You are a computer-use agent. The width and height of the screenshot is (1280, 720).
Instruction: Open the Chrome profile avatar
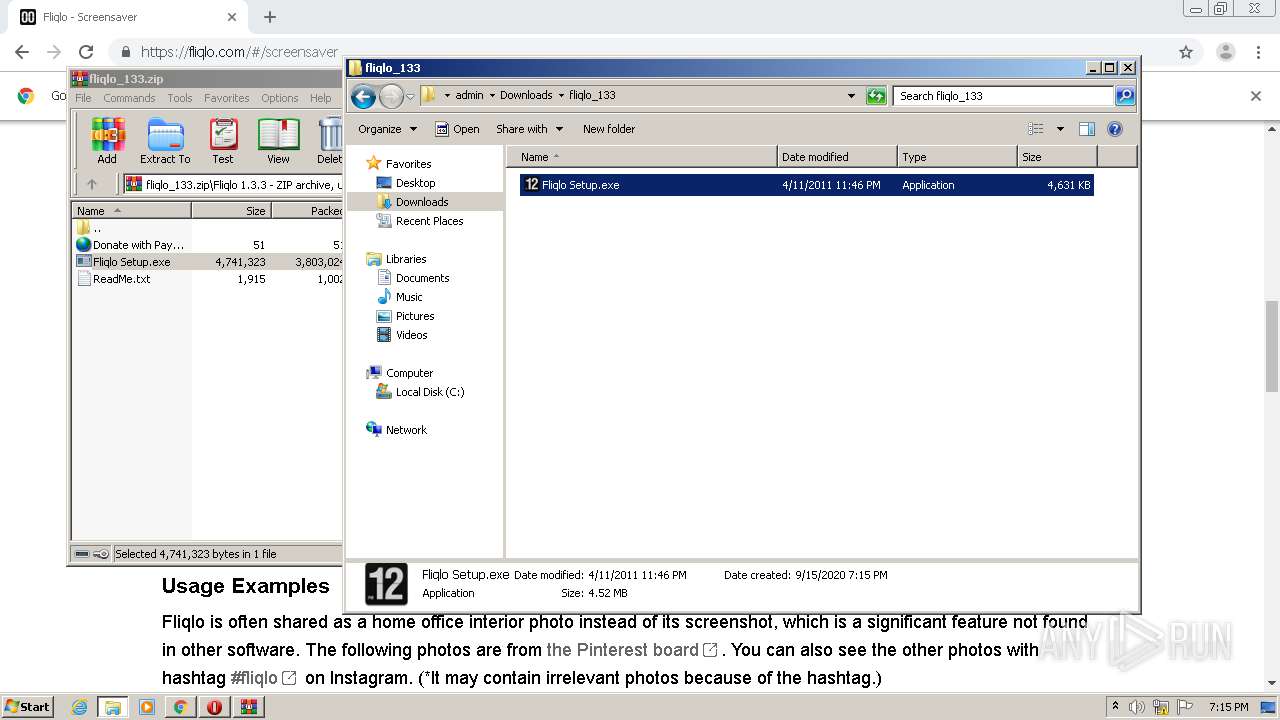1226,52
